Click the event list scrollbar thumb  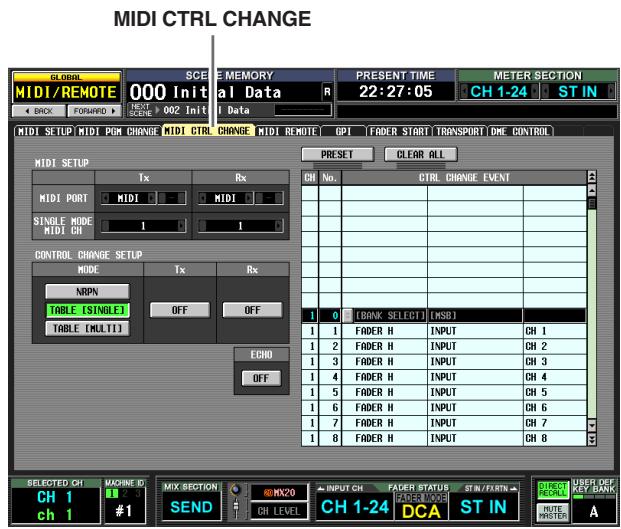(592, 204)
